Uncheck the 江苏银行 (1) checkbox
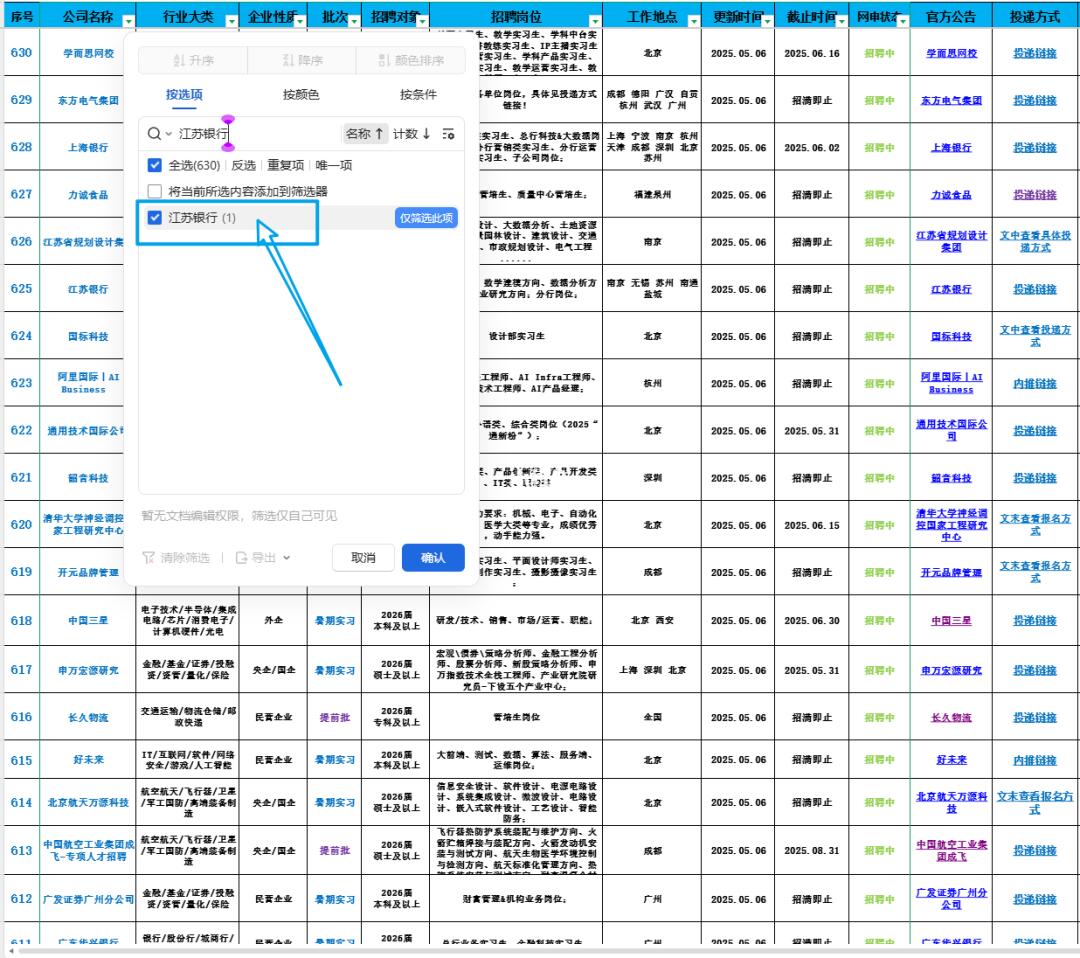Viewport: 1080px width, 958px height. tap(155, 218)
